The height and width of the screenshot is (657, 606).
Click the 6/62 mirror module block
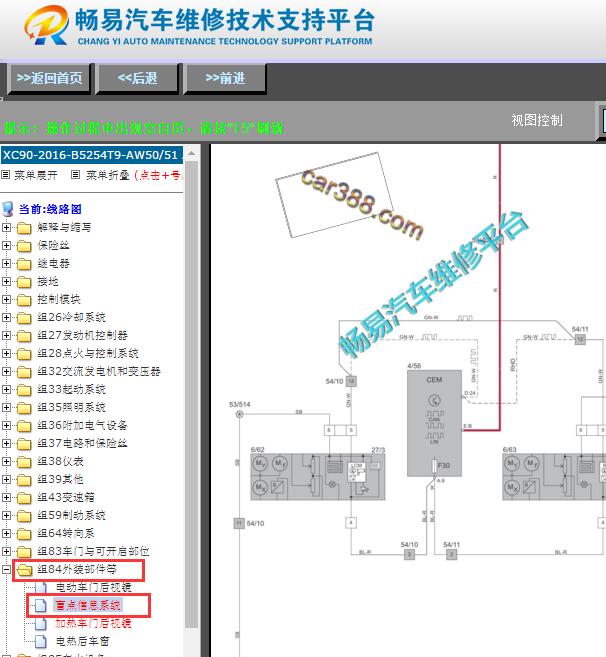coord(318,477)
